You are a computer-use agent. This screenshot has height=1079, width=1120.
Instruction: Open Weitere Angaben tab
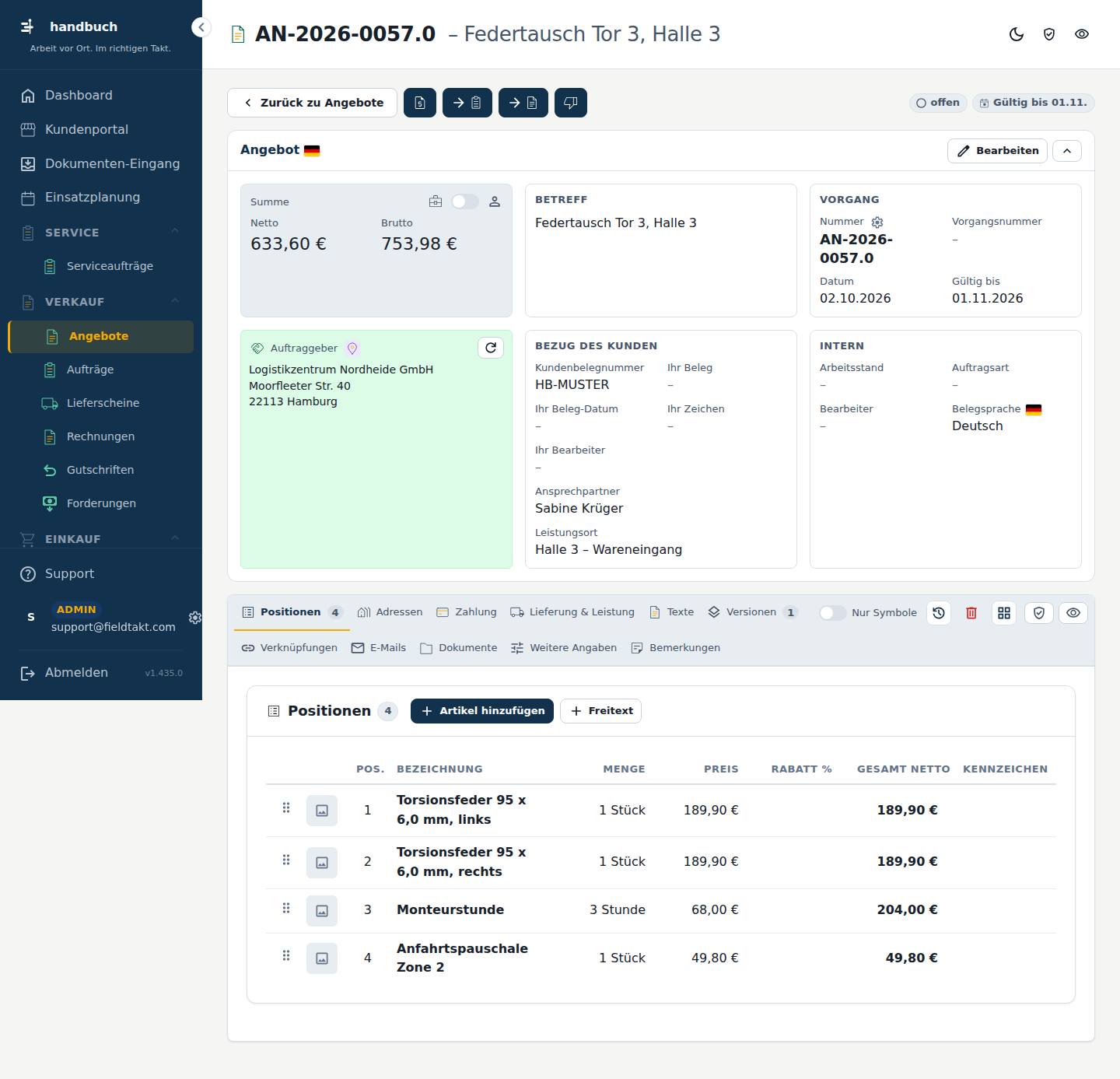pos(564,648)
